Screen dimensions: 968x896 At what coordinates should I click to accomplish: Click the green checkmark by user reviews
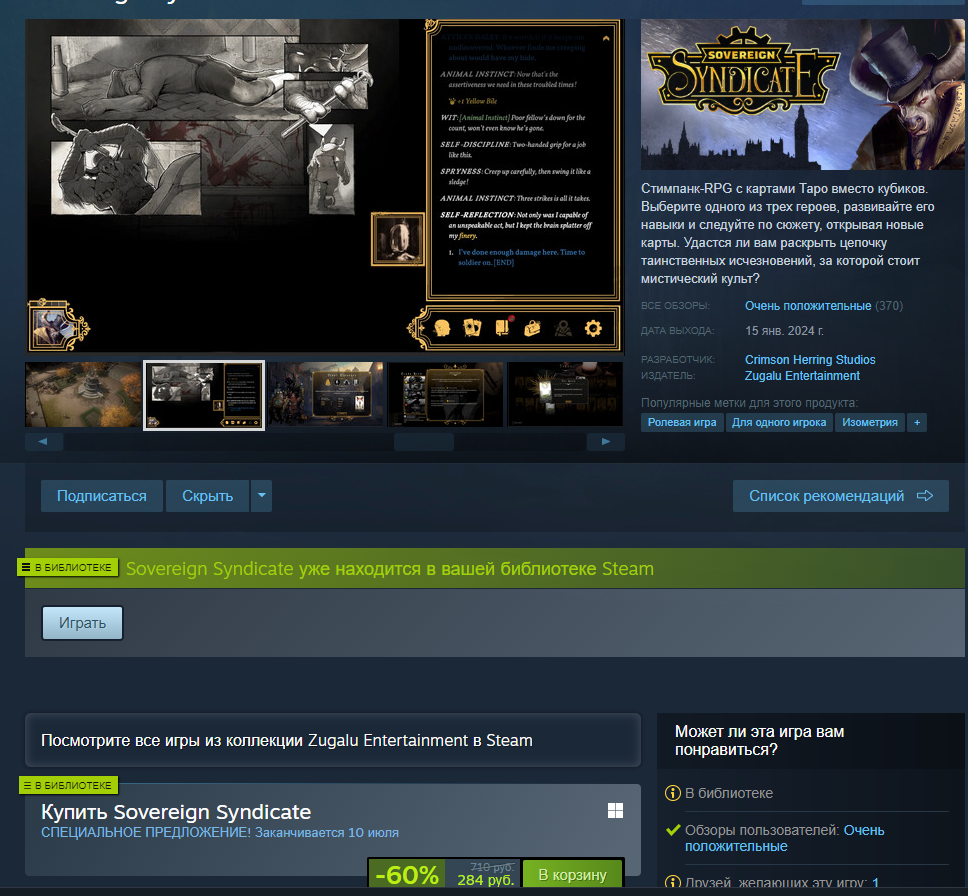click(x=673, y=830)
